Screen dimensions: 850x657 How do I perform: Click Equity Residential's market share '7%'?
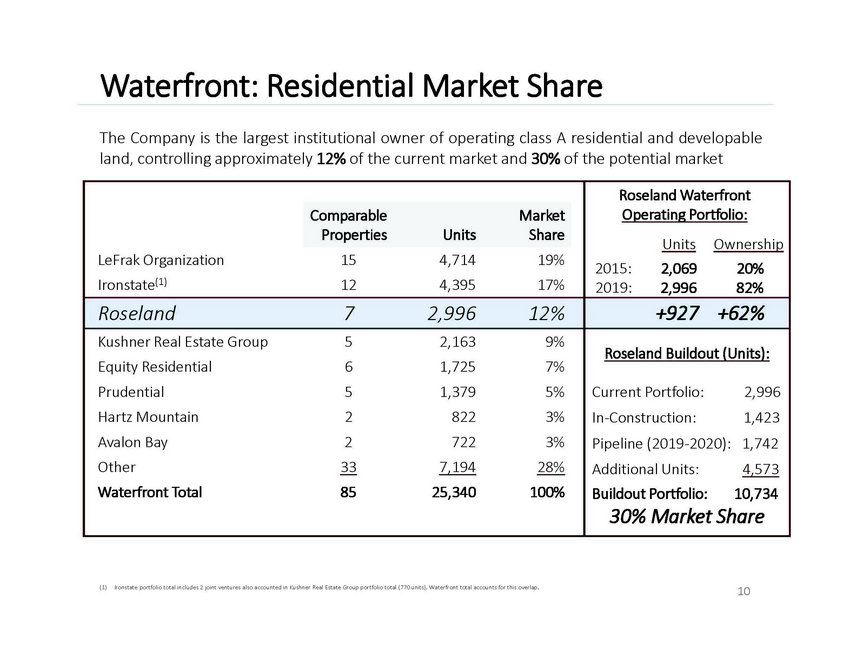click(555, 367)
